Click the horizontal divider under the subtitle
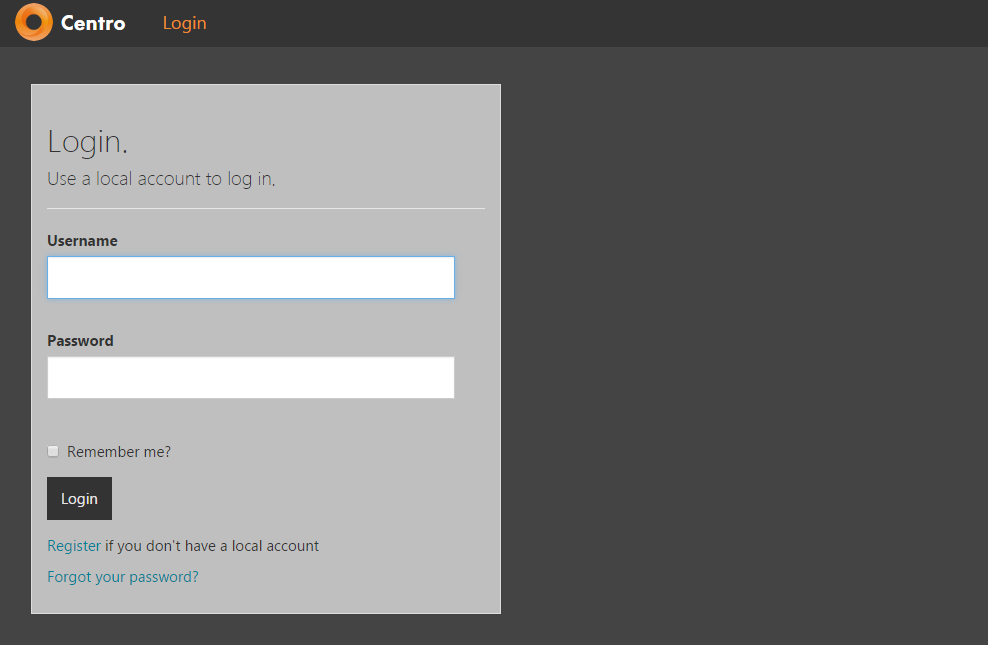The width and height of the screenshot is (988, 645). tap(265, 209)
